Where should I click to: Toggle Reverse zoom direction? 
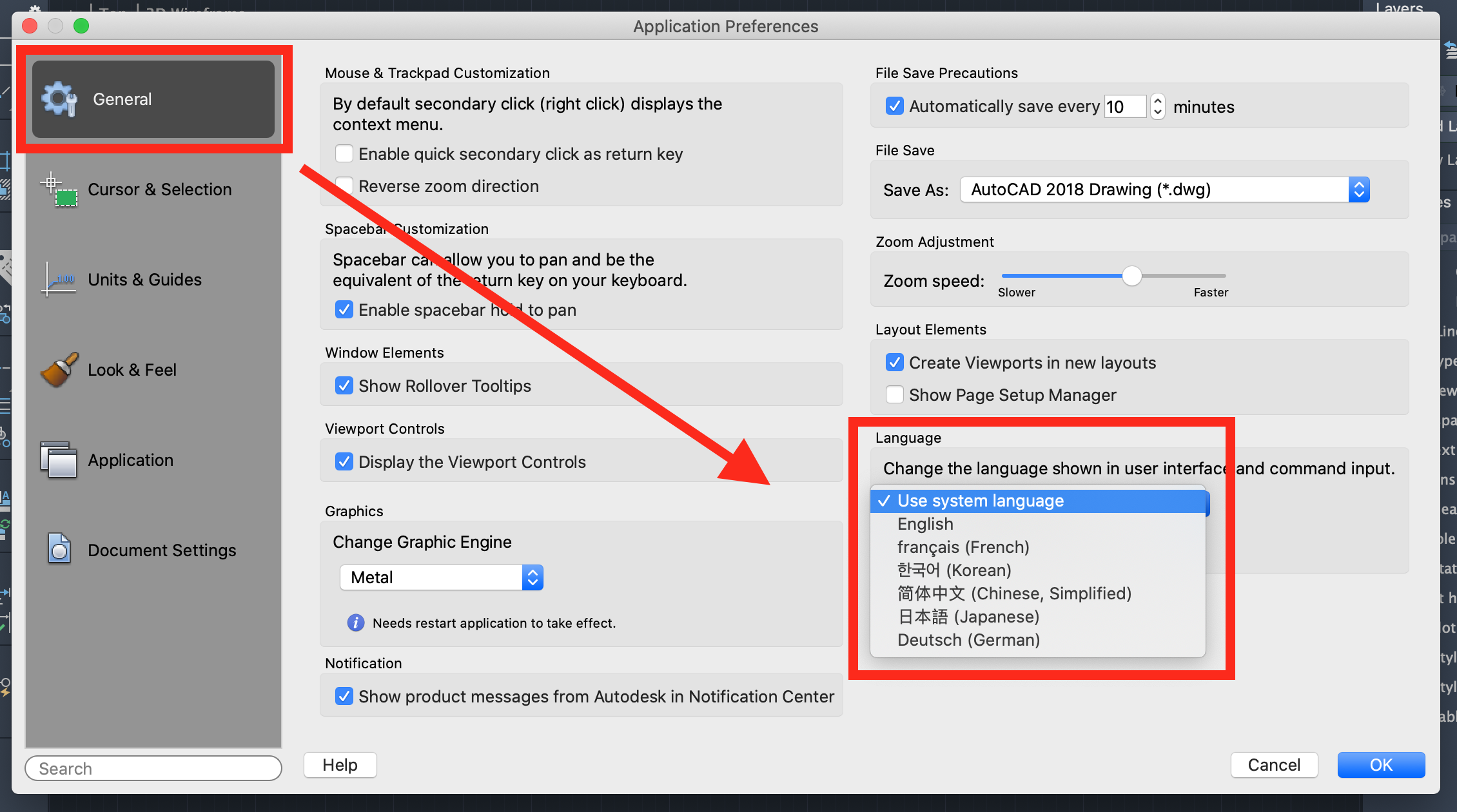click(344, 186)
